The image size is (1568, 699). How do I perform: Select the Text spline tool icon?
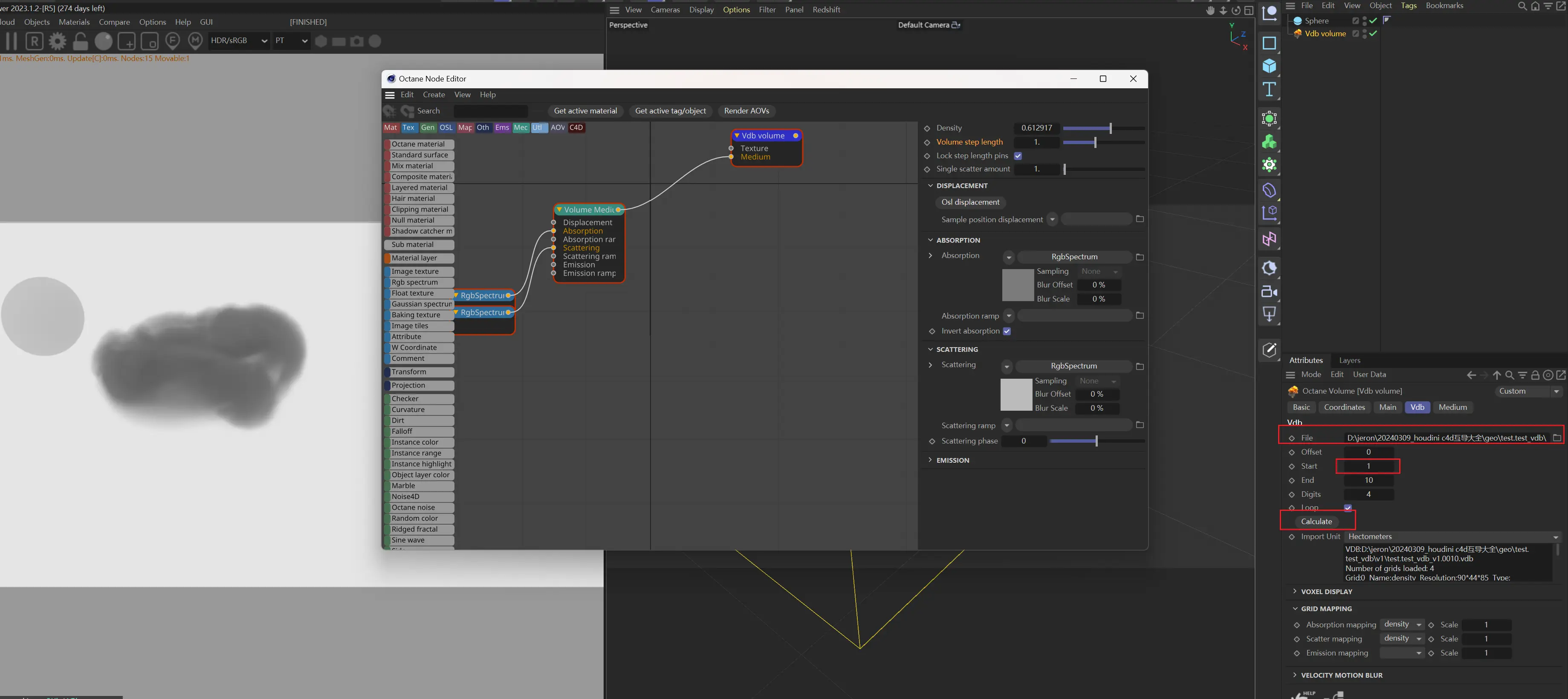[1269, 90]
